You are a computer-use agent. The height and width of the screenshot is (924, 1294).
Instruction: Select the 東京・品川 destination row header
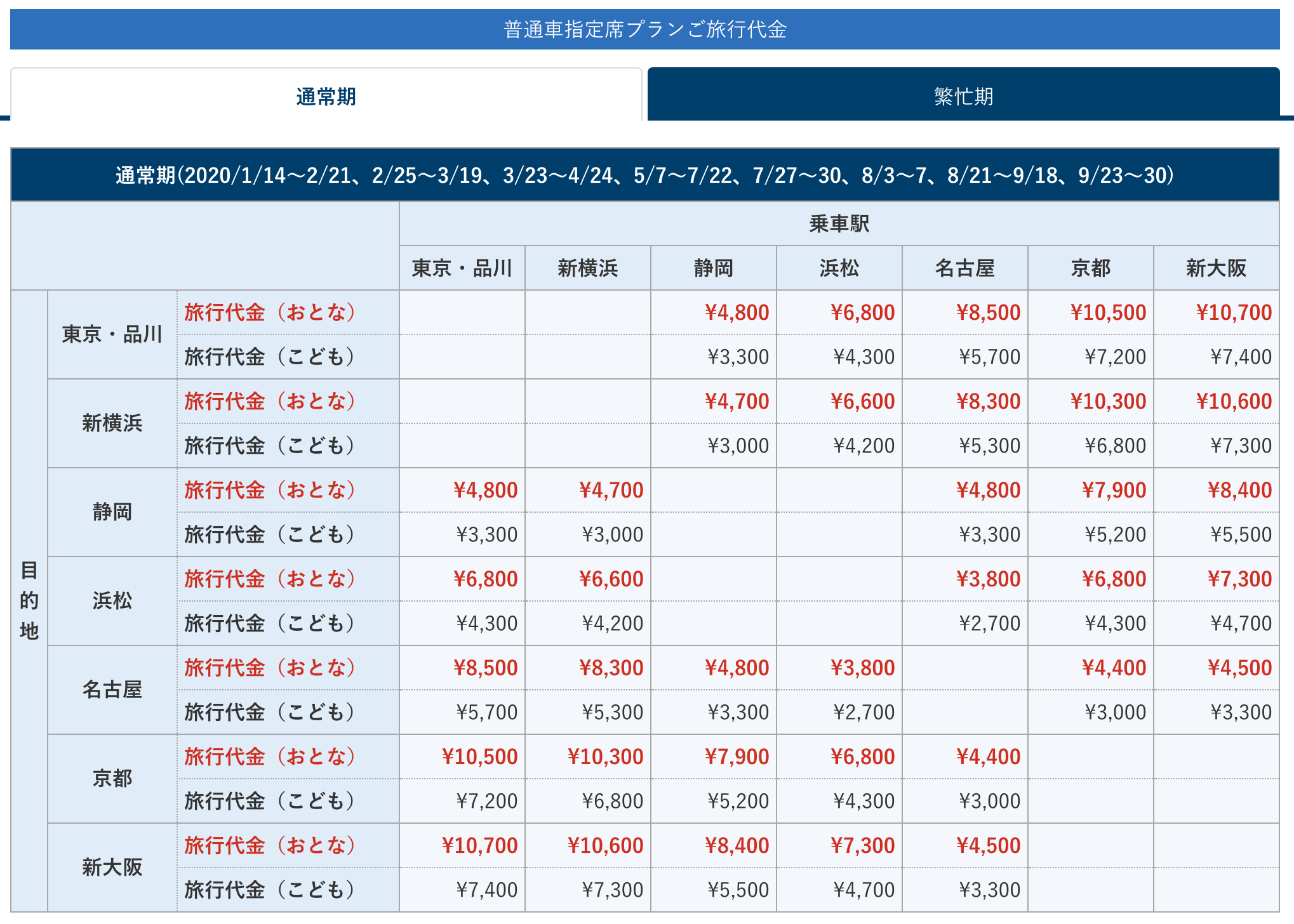[x=112, y=334]
